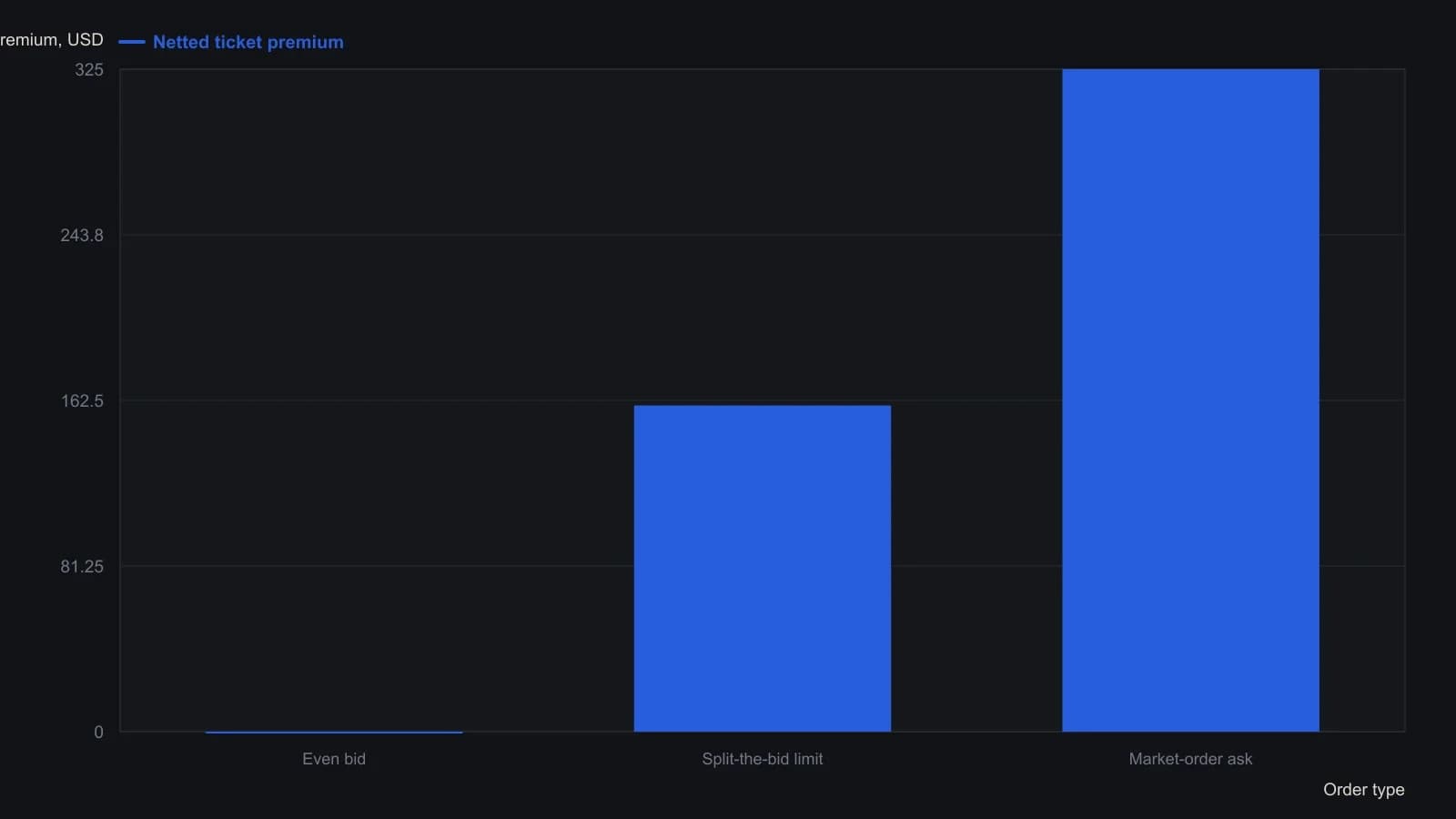The height and width of the screenshot is (819, 1456).
Task: Click the 325 y-axis tick value
Action: pos(89,70)
